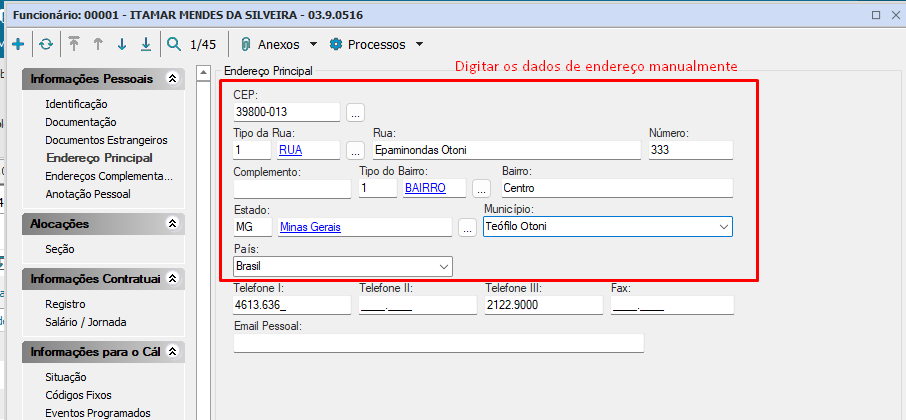Go to the previous record
Screen dimensions: 906x420
point(98,44)
